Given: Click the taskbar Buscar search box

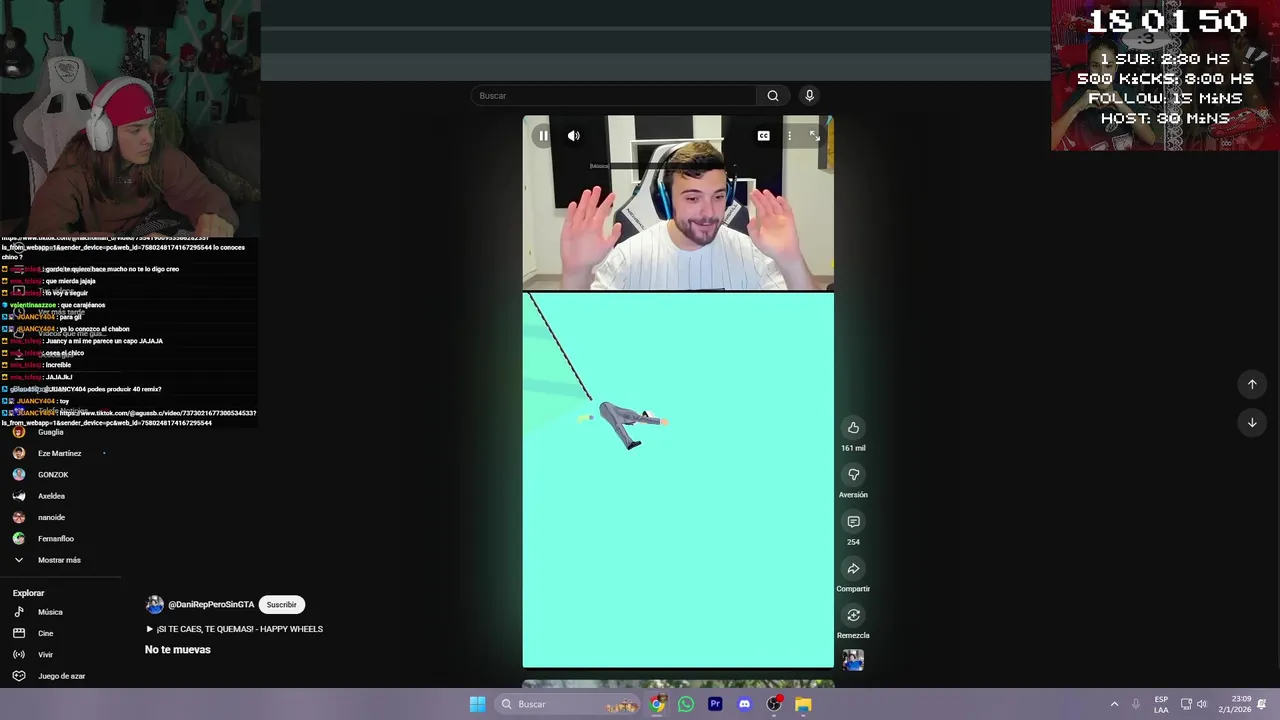Looking at the screenshot, I should [x=567, y=704].
